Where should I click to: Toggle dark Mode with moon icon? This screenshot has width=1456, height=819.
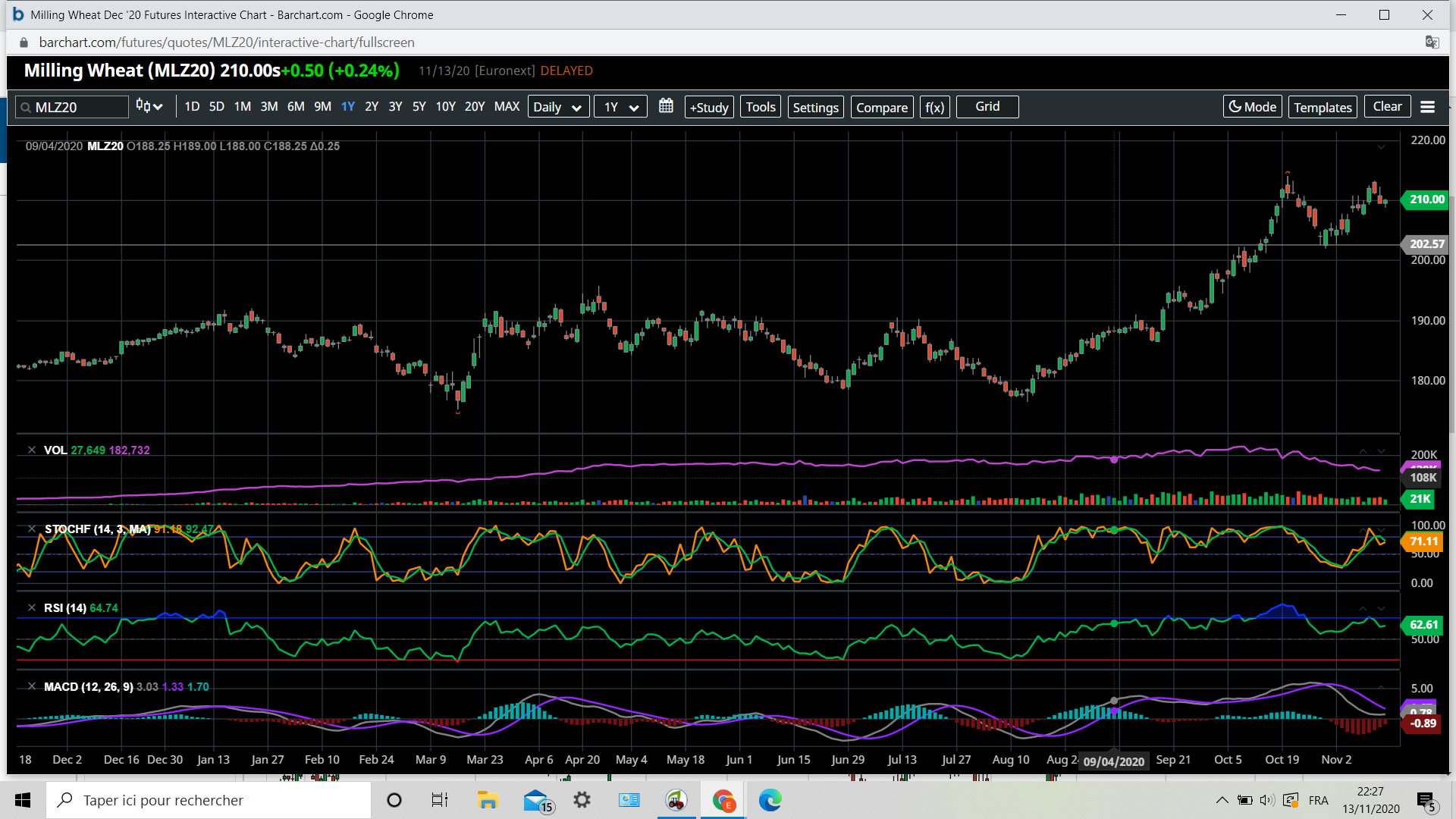(1252, 107)
